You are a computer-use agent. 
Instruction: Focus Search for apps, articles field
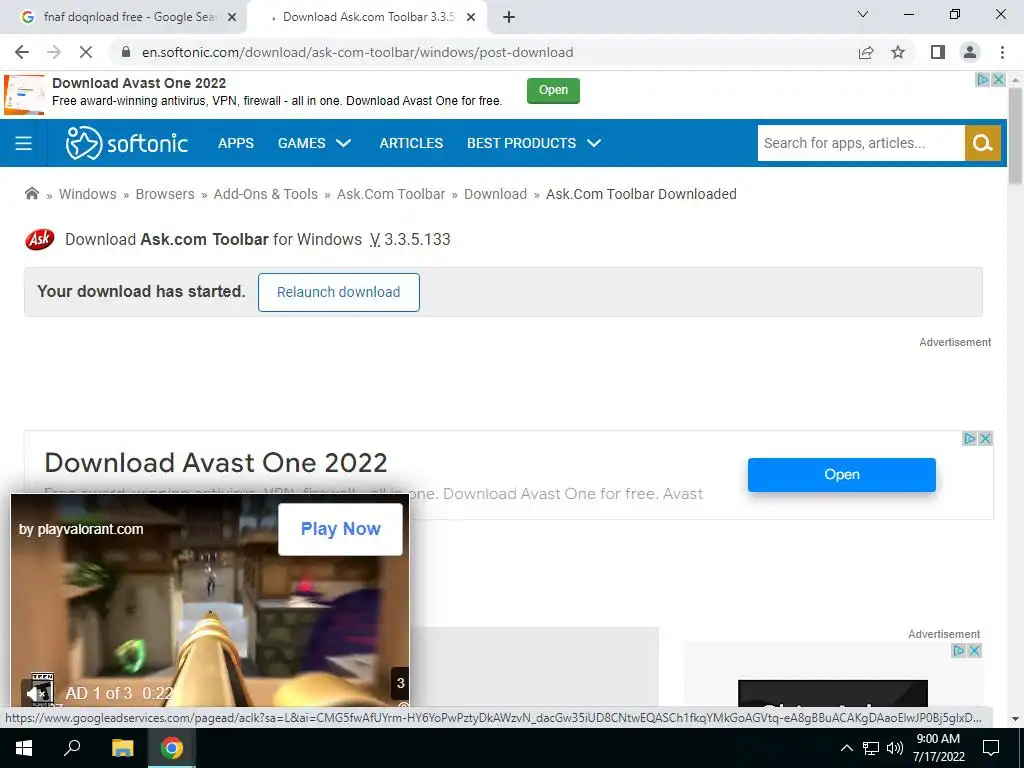[861, 143]
